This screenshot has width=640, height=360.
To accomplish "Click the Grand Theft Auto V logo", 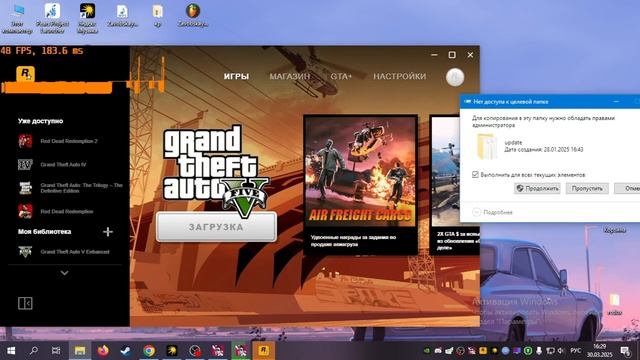I will 215,171.
